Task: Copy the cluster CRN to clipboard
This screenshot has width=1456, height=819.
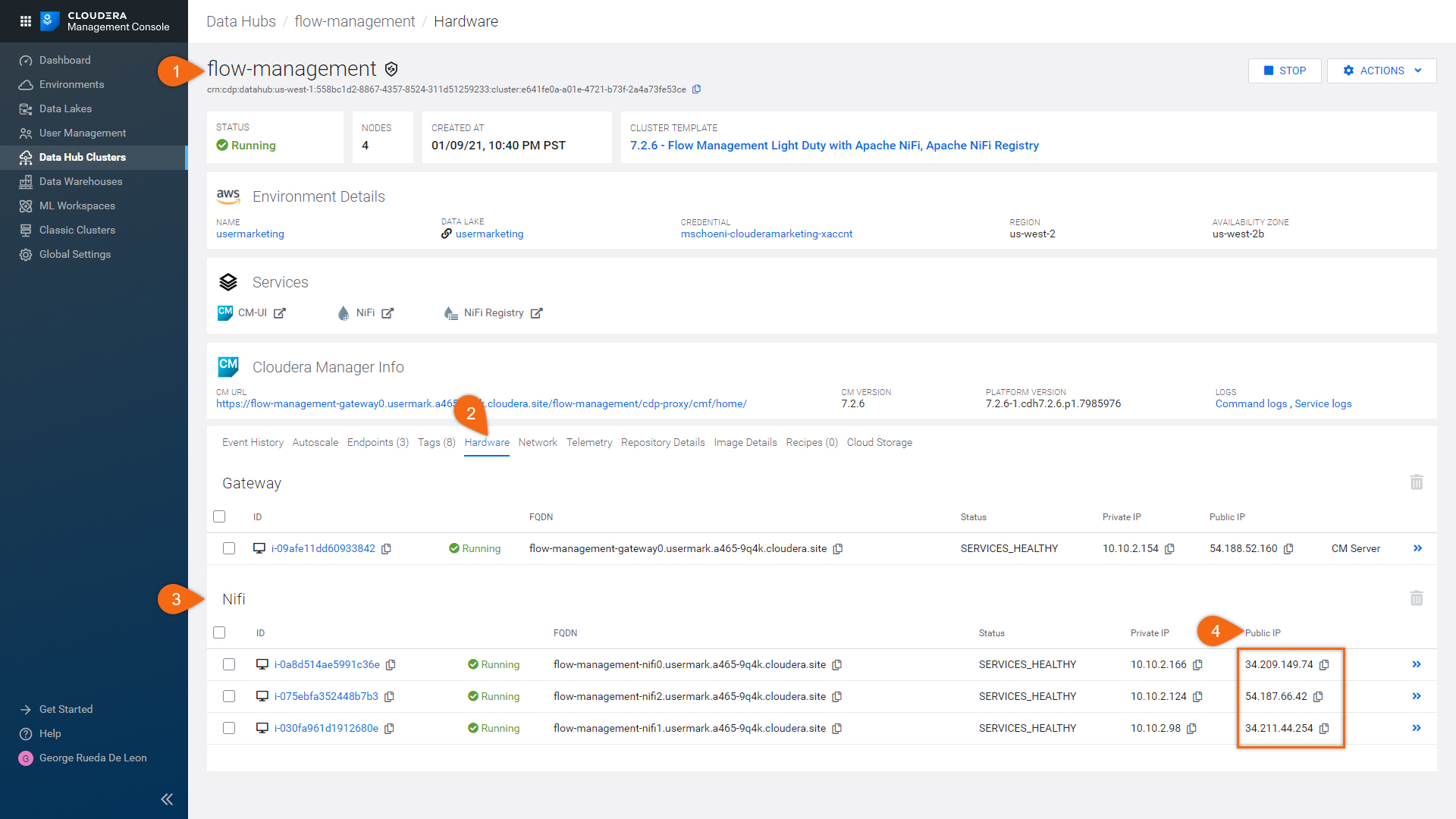Action: [x=696, y=89]
